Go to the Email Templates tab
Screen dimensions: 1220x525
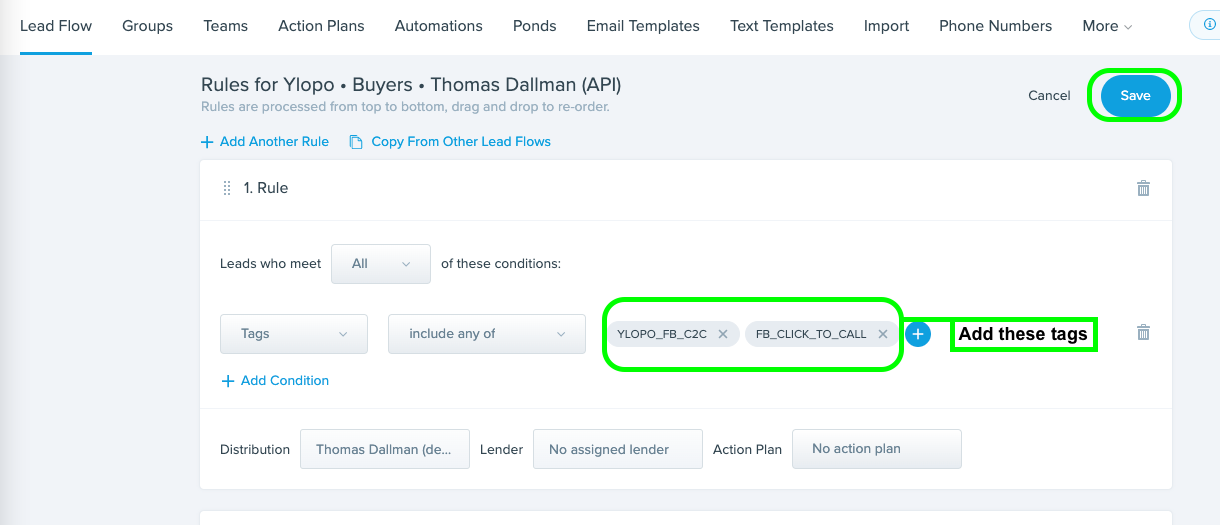coord(643,26)
